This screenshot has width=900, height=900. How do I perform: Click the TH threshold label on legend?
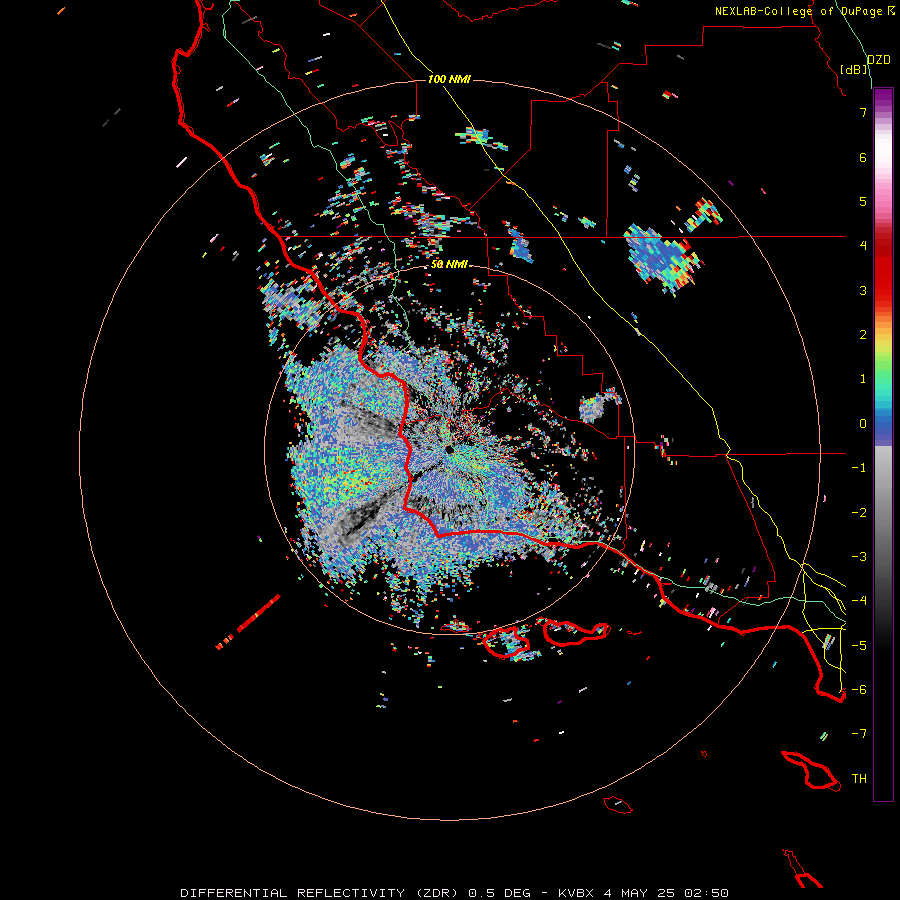coord(859,779)
